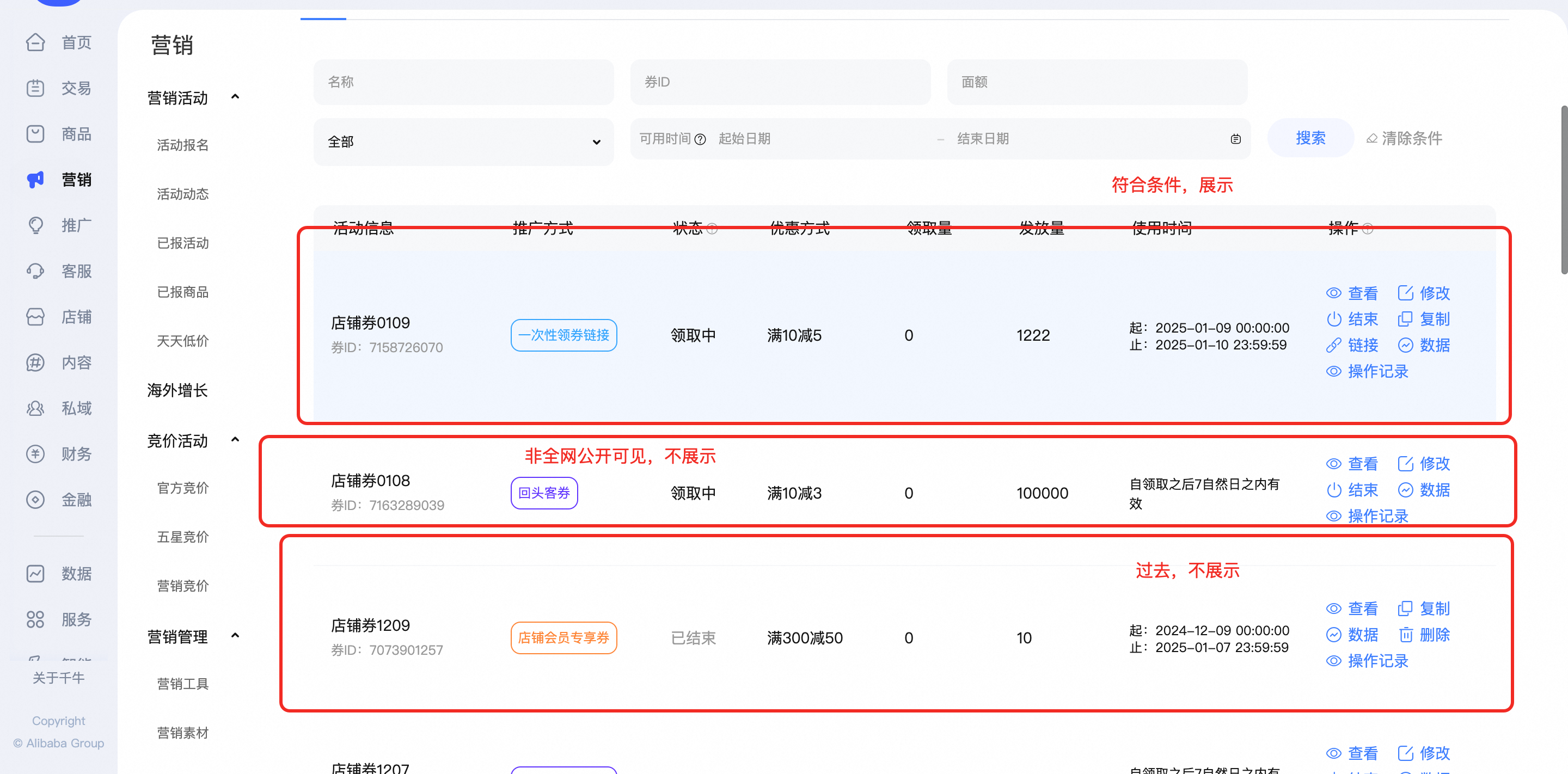Viewport: 1568px width, 774px height.
Task: Open 金融 finance icon in sidebar
Action: coord(35,500)
